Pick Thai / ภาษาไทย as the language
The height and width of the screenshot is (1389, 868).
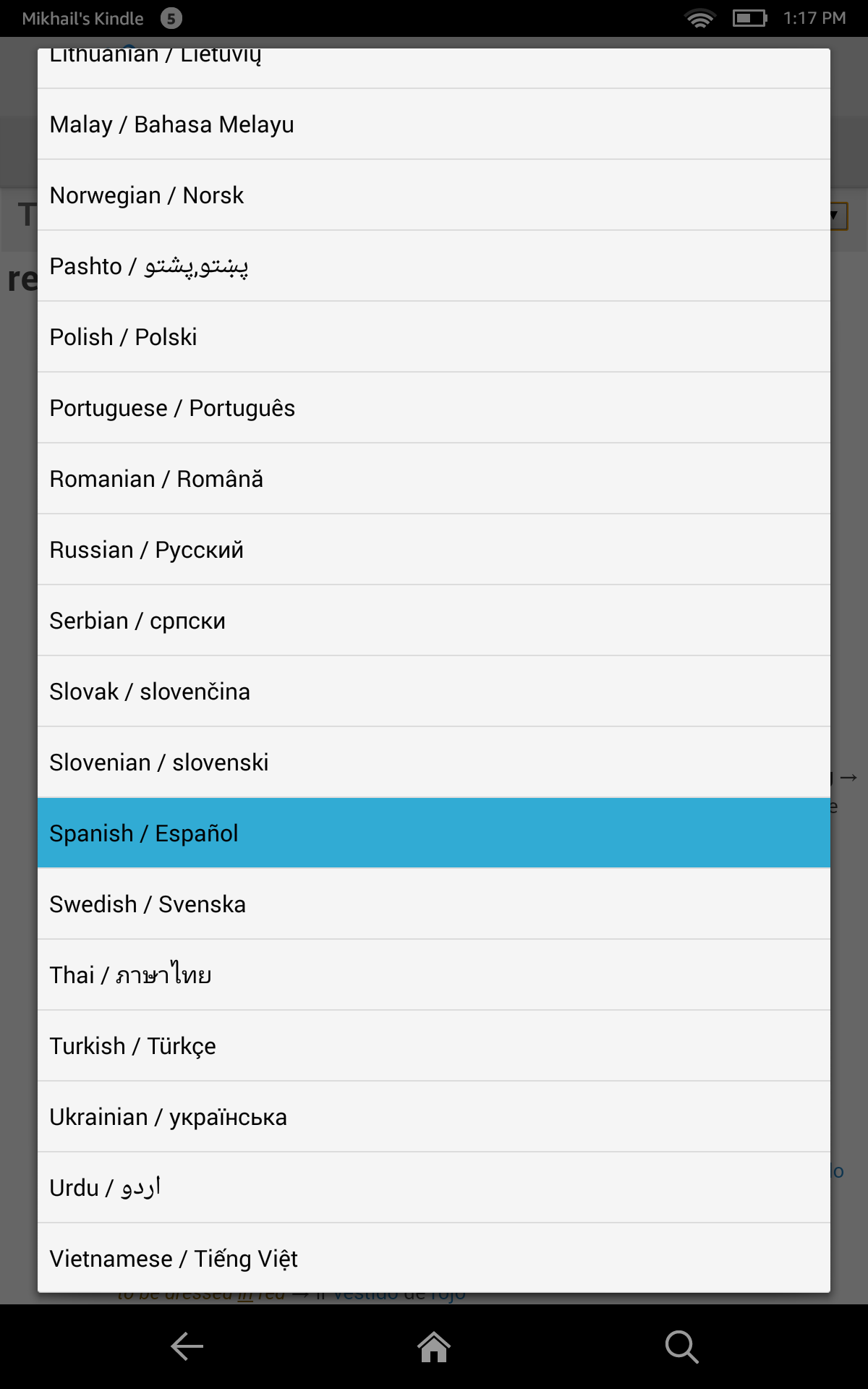tap(434, 974)
